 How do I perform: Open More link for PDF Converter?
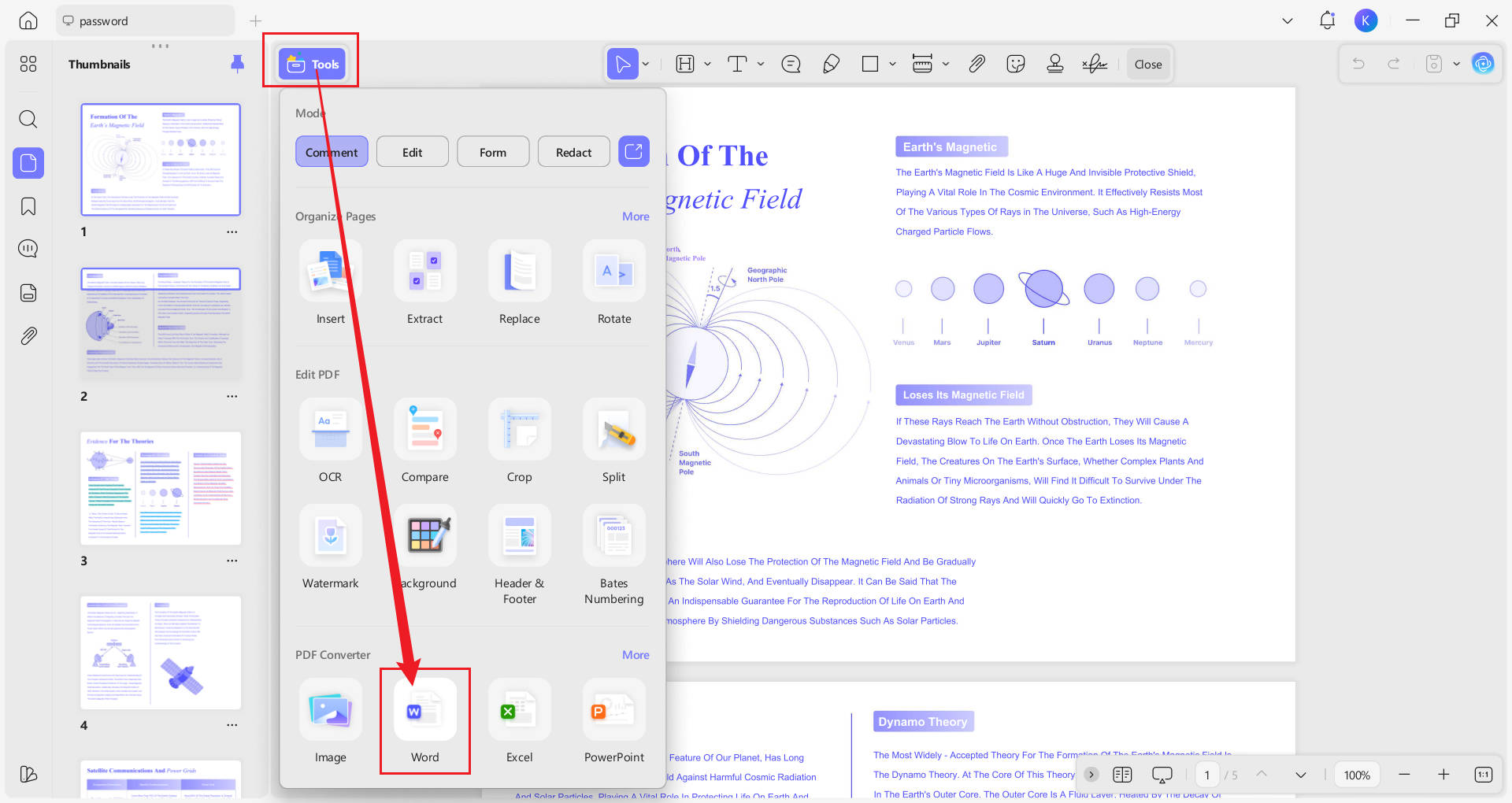pyautogui.click(x=636, y=655)
